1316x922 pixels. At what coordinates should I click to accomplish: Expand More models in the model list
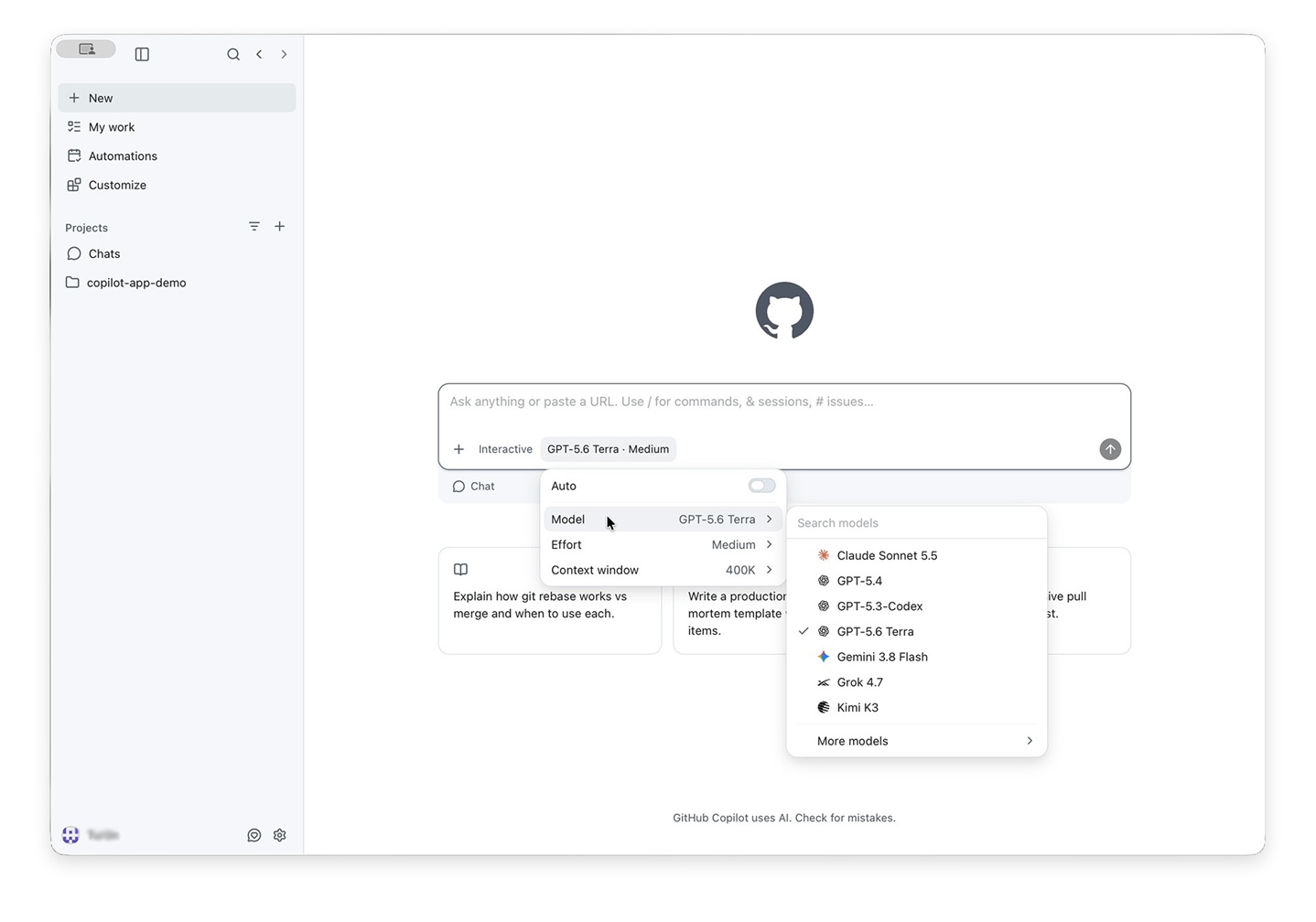pos(916,741)
